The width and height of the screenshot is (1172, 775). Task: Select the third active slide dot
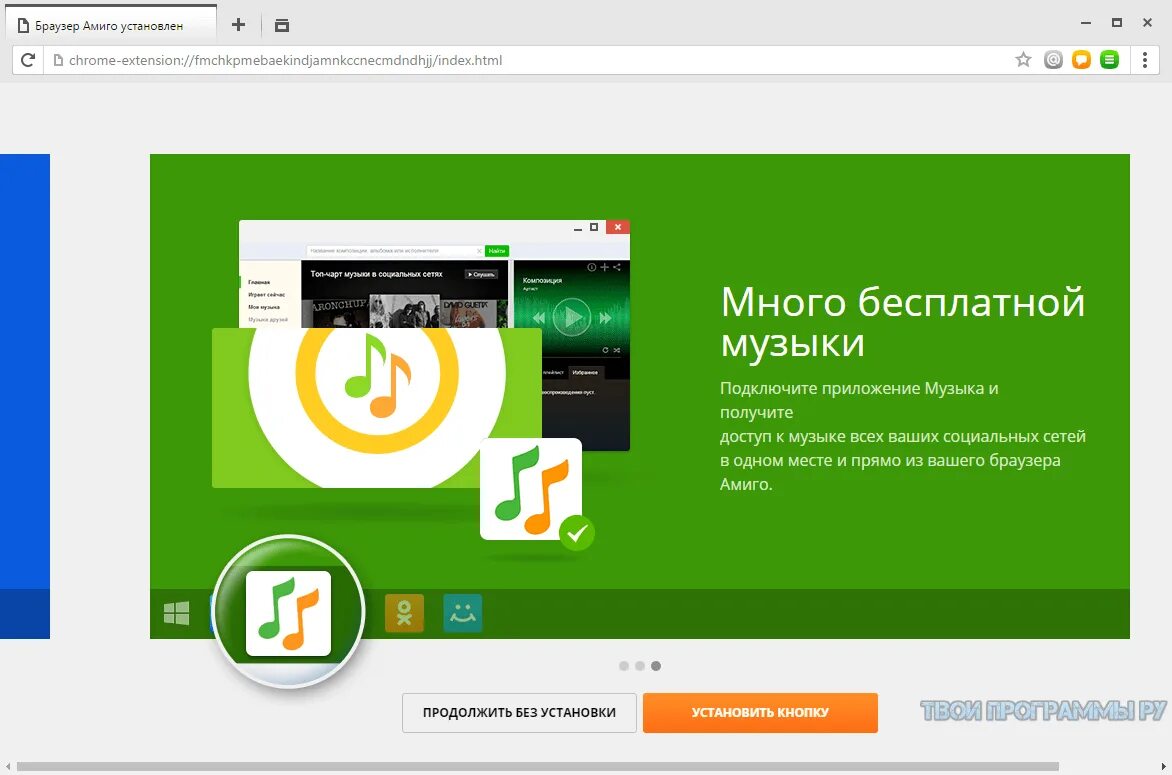tap(656, 666)
